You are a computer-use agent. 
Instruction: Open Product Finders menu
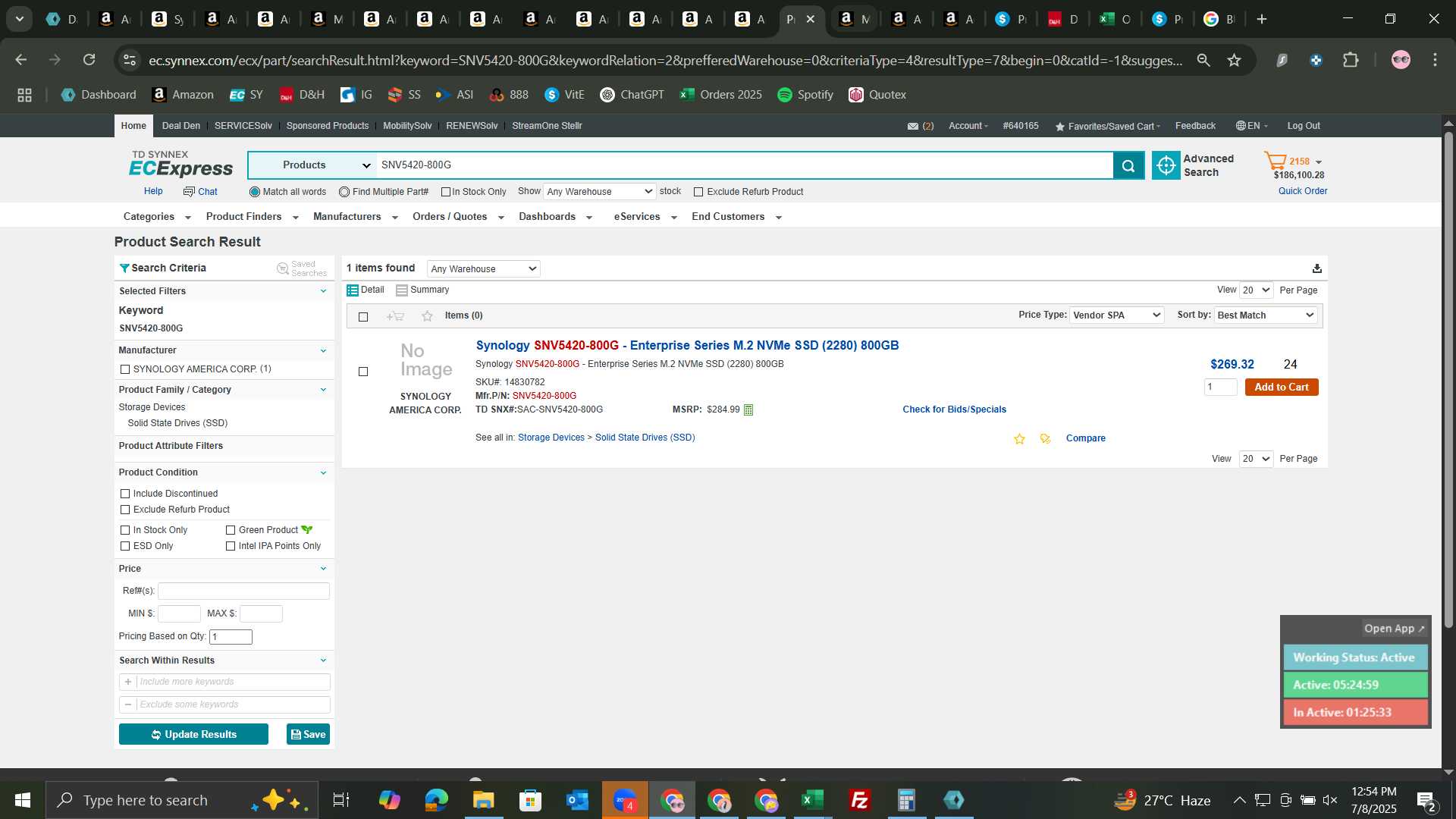[252, 217]
